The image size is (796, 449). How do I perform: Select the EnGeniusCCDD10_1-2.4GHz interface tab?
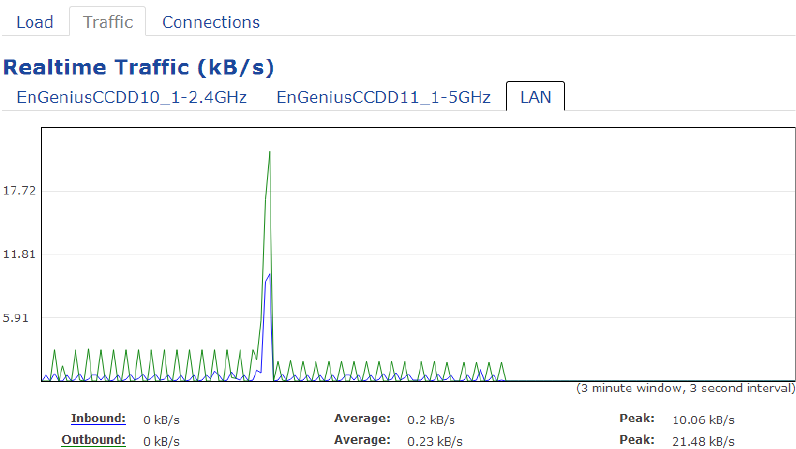(131, 97)
